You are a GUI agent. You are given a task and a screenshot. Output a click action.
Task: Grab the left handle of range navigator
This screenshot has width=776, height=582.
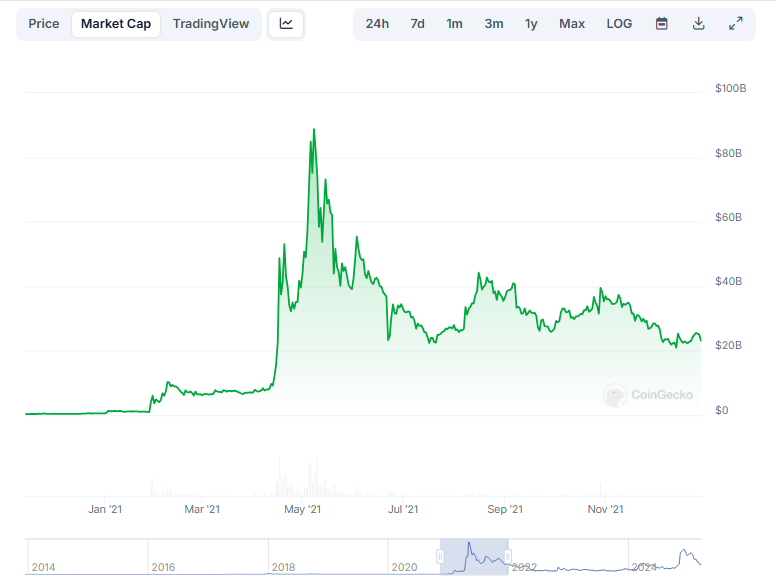click(440, 557)
